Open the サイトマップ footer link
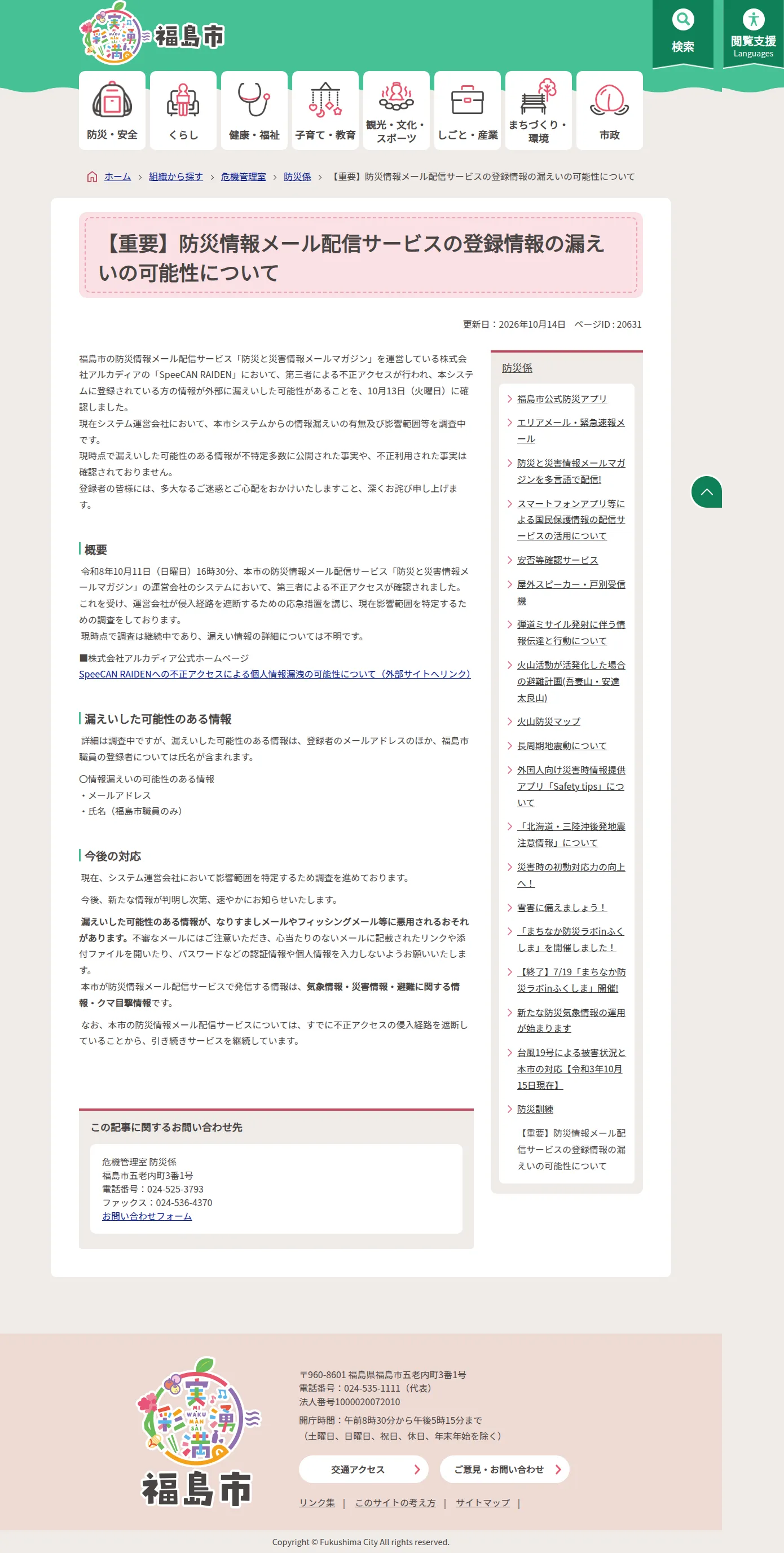 (483, 1502)
